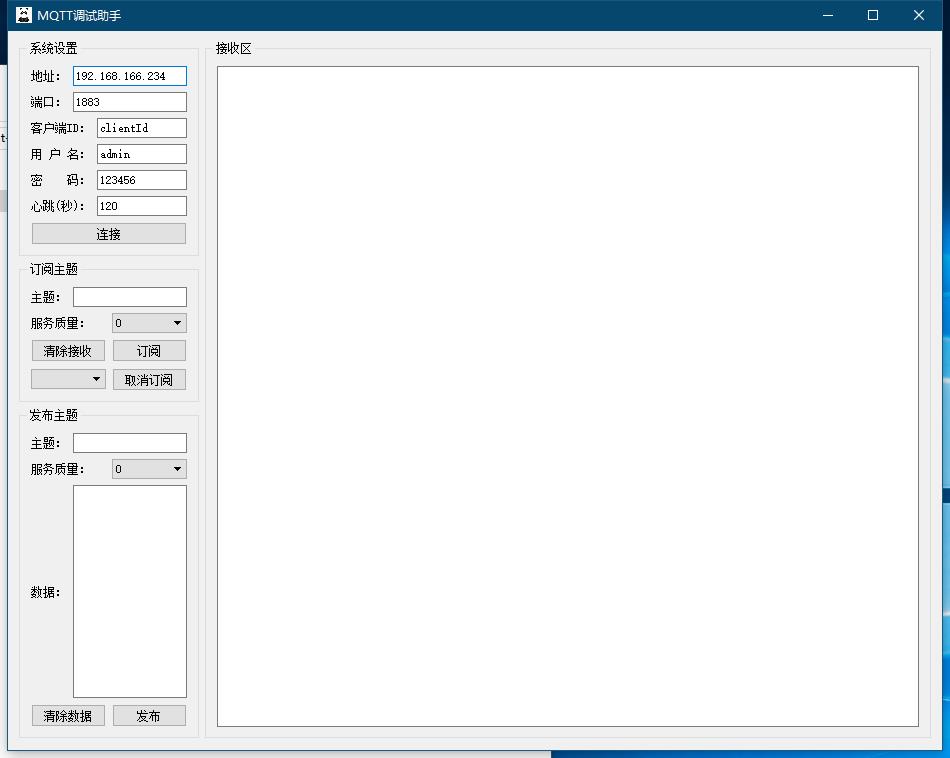Minimize the MQTT调试助手 window
Image resolution: width=950 pixels, height=758 pixels.
coord(828,15)
